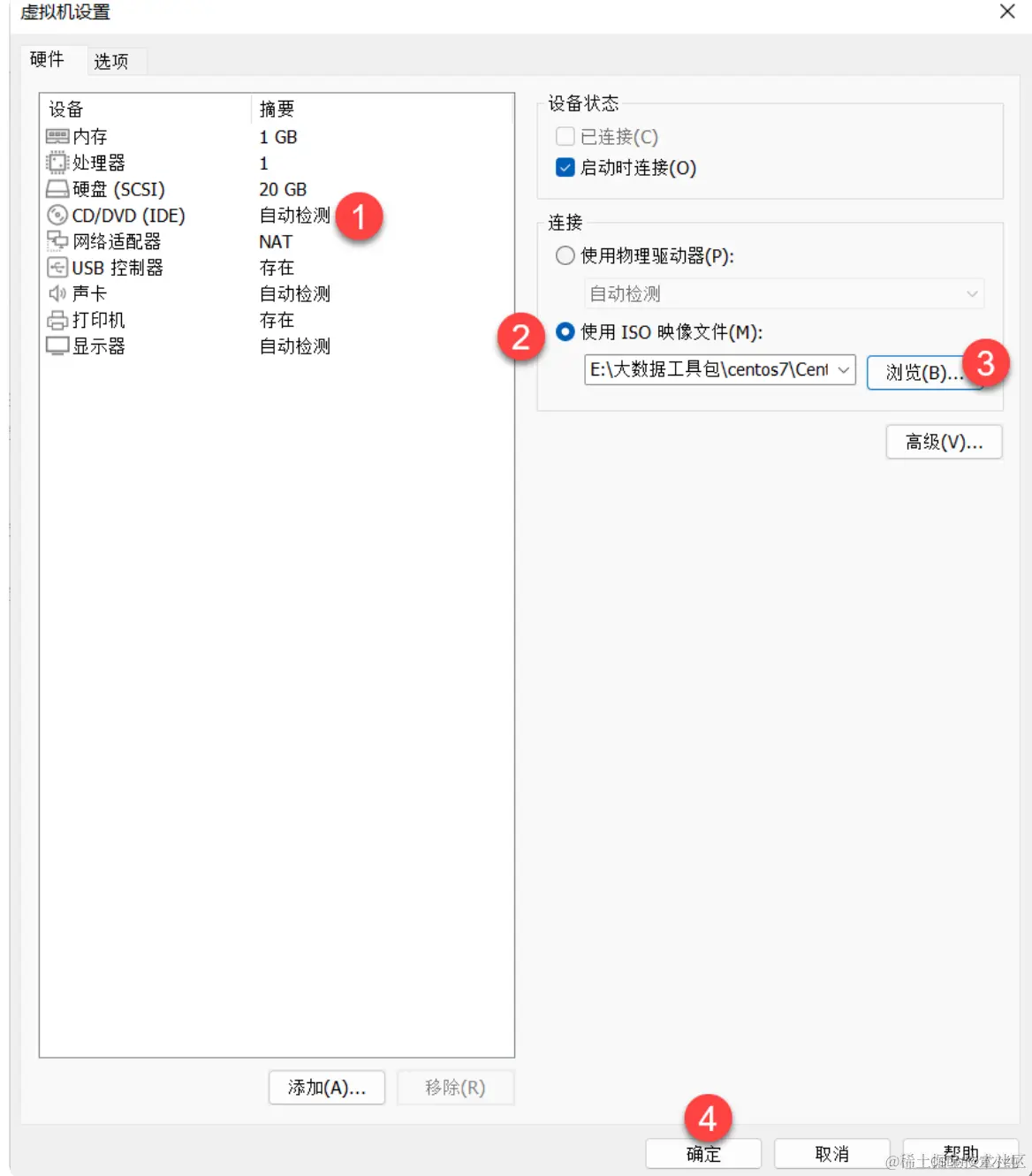
Task: Select the 网络适配器 row label
Action: (117, 241)
